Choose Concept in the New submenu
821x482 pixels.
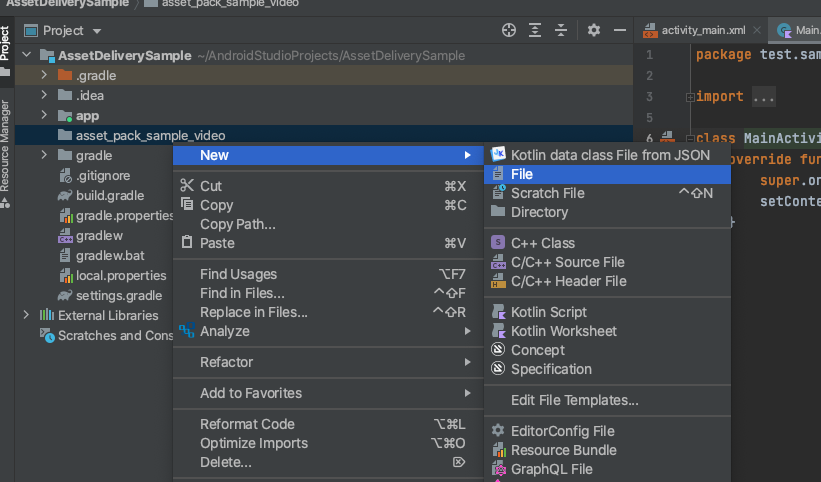pos(607,350)
